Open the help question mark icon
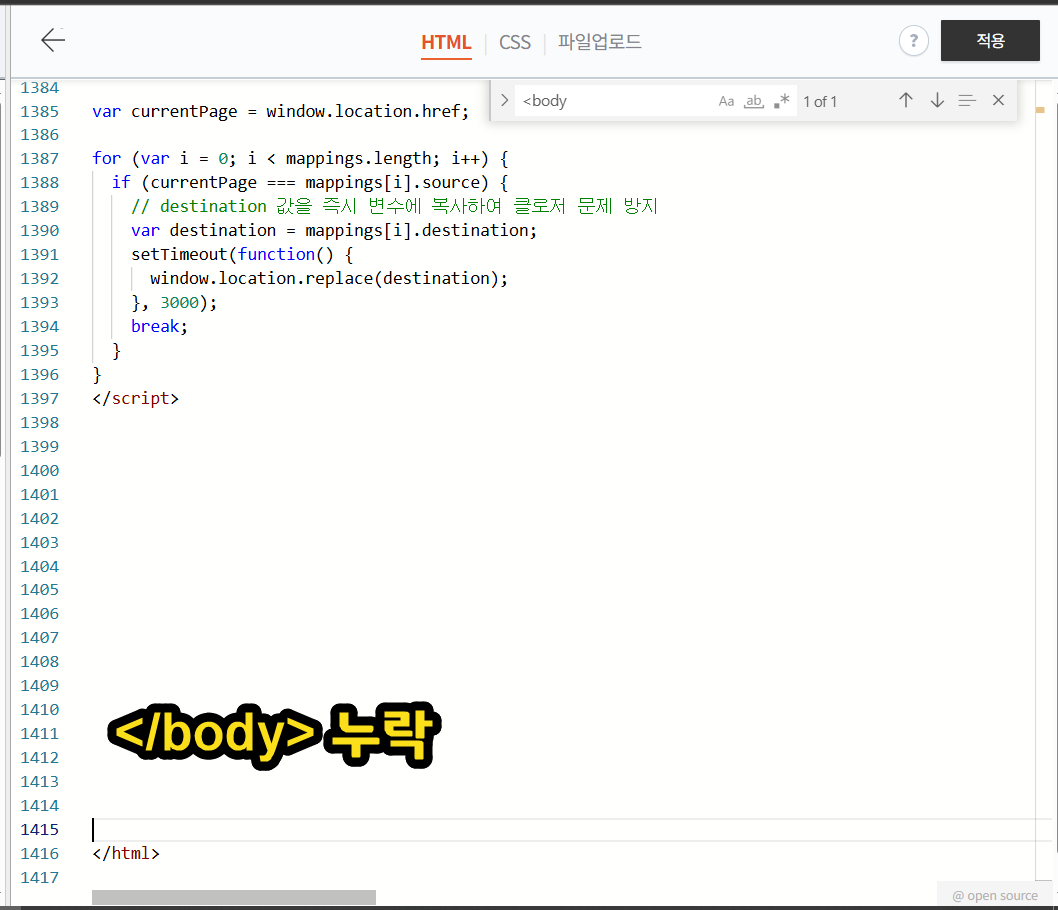The image size is (1058, 910). tap(914, 41)
